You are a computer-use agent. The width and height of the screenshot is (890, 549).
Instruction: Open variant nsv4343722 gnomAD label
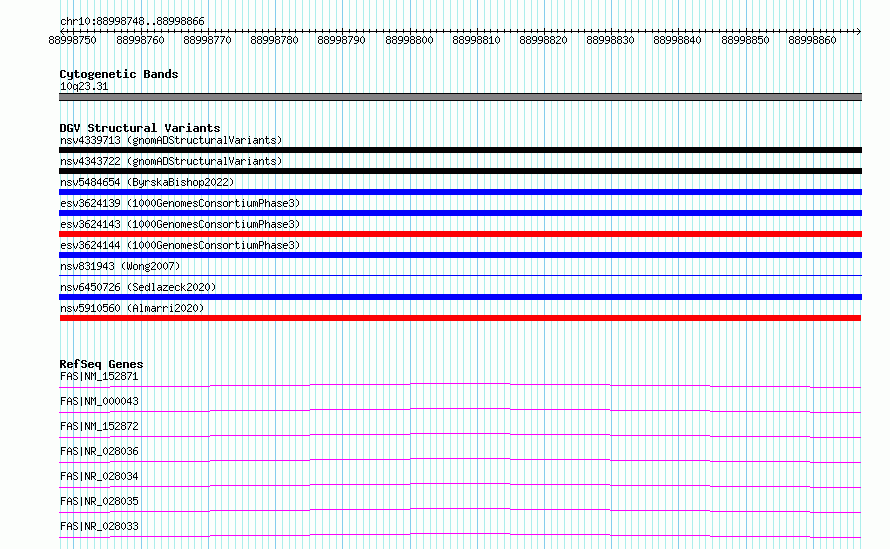click(171, 161)
